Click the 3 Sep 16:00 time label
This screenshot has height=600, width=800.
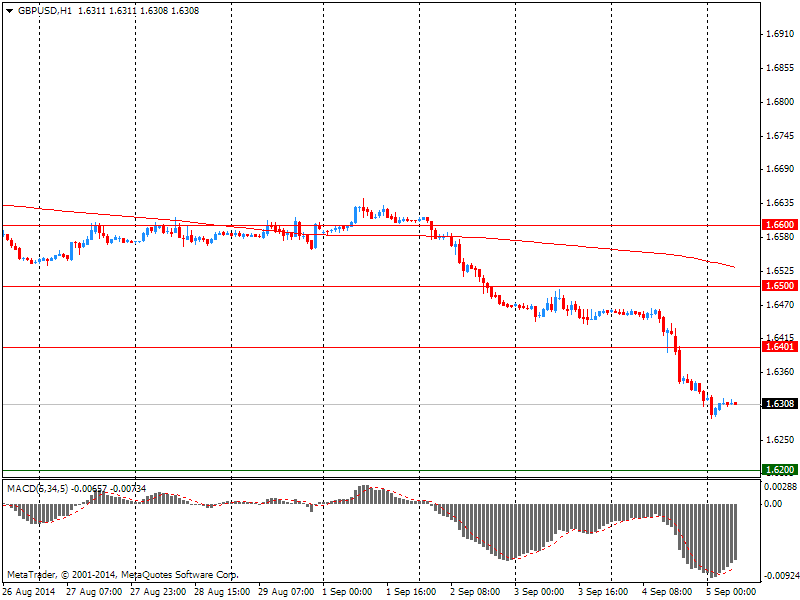604,592
